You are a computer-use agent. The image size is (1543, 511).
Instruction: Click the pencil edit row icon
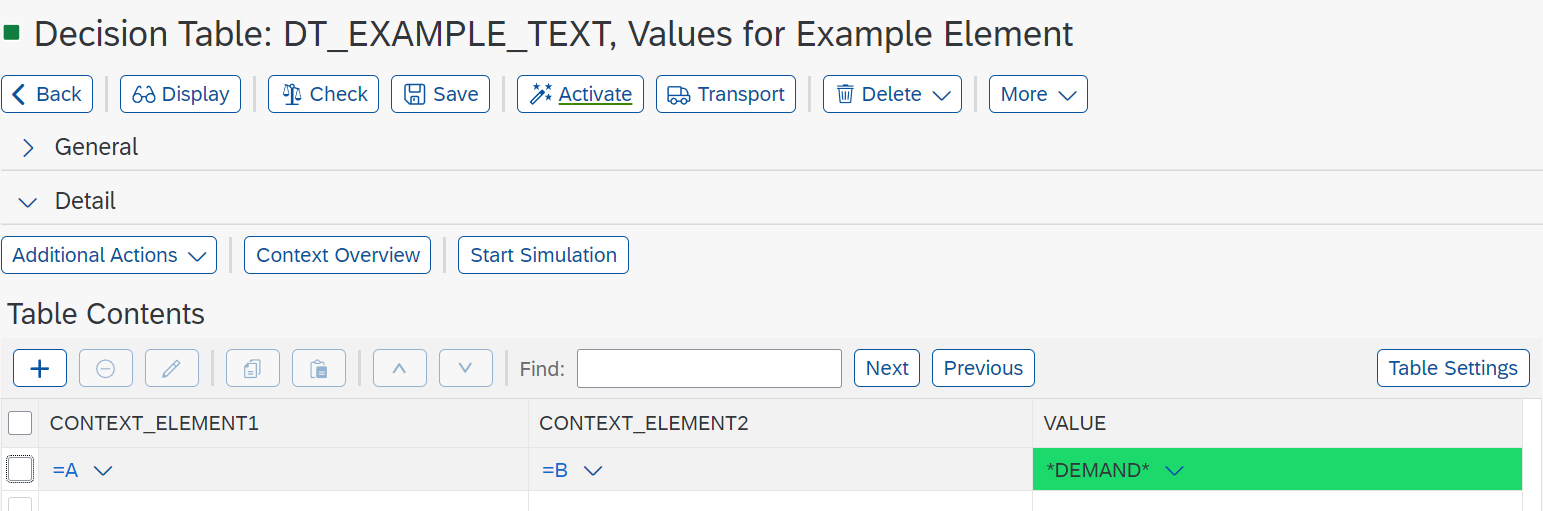[171, 368]
